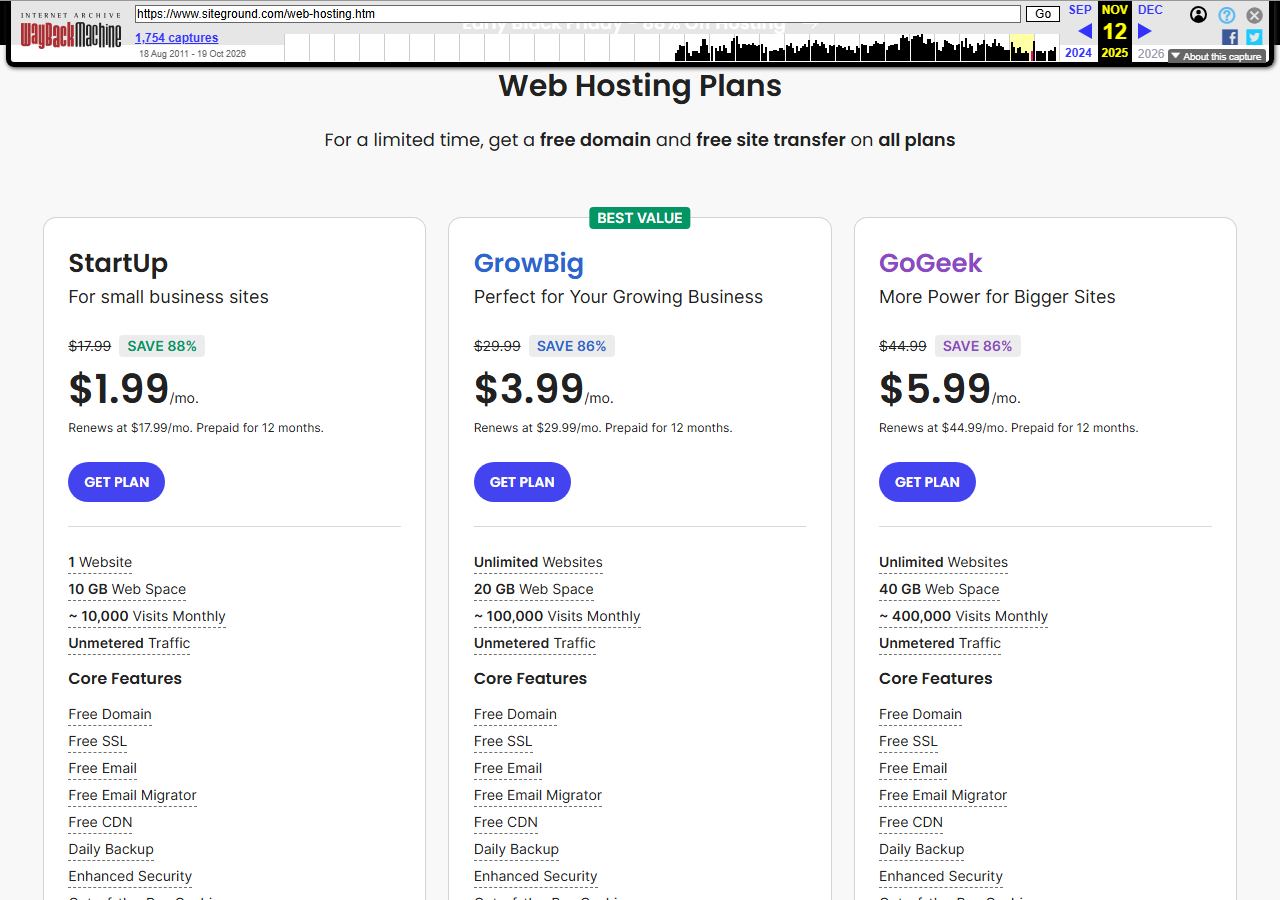Click '40 GB Web Space' feature

[939, 590]
